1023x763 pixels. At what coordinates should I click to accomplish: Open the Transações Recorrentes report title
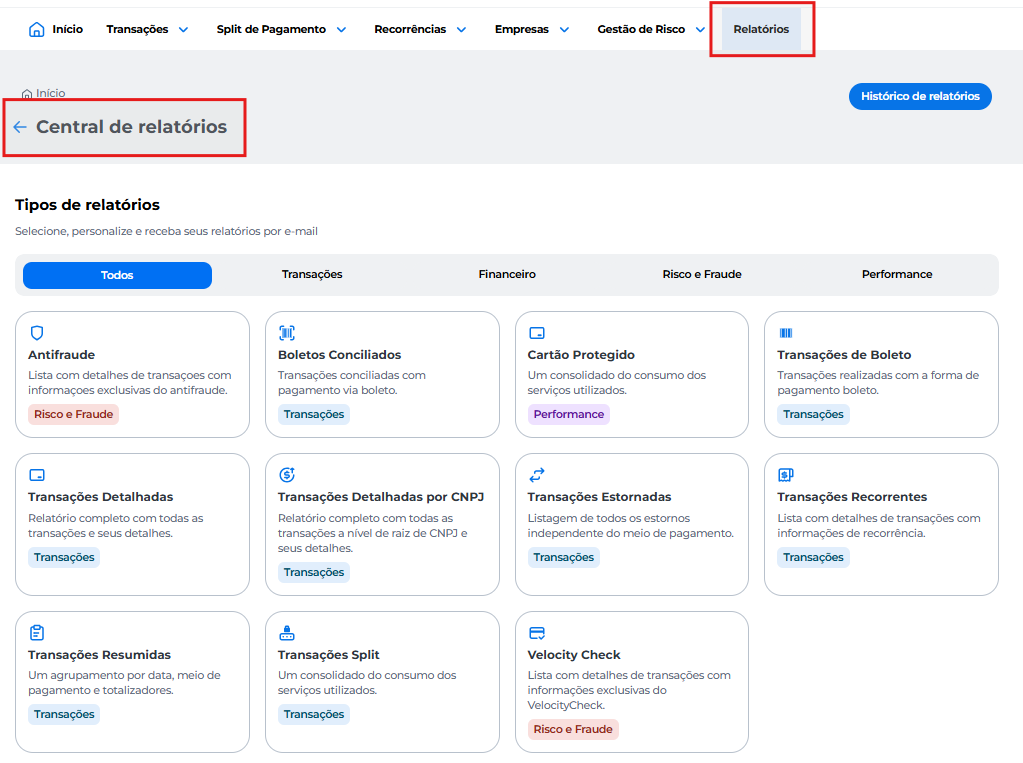point(851,497)
